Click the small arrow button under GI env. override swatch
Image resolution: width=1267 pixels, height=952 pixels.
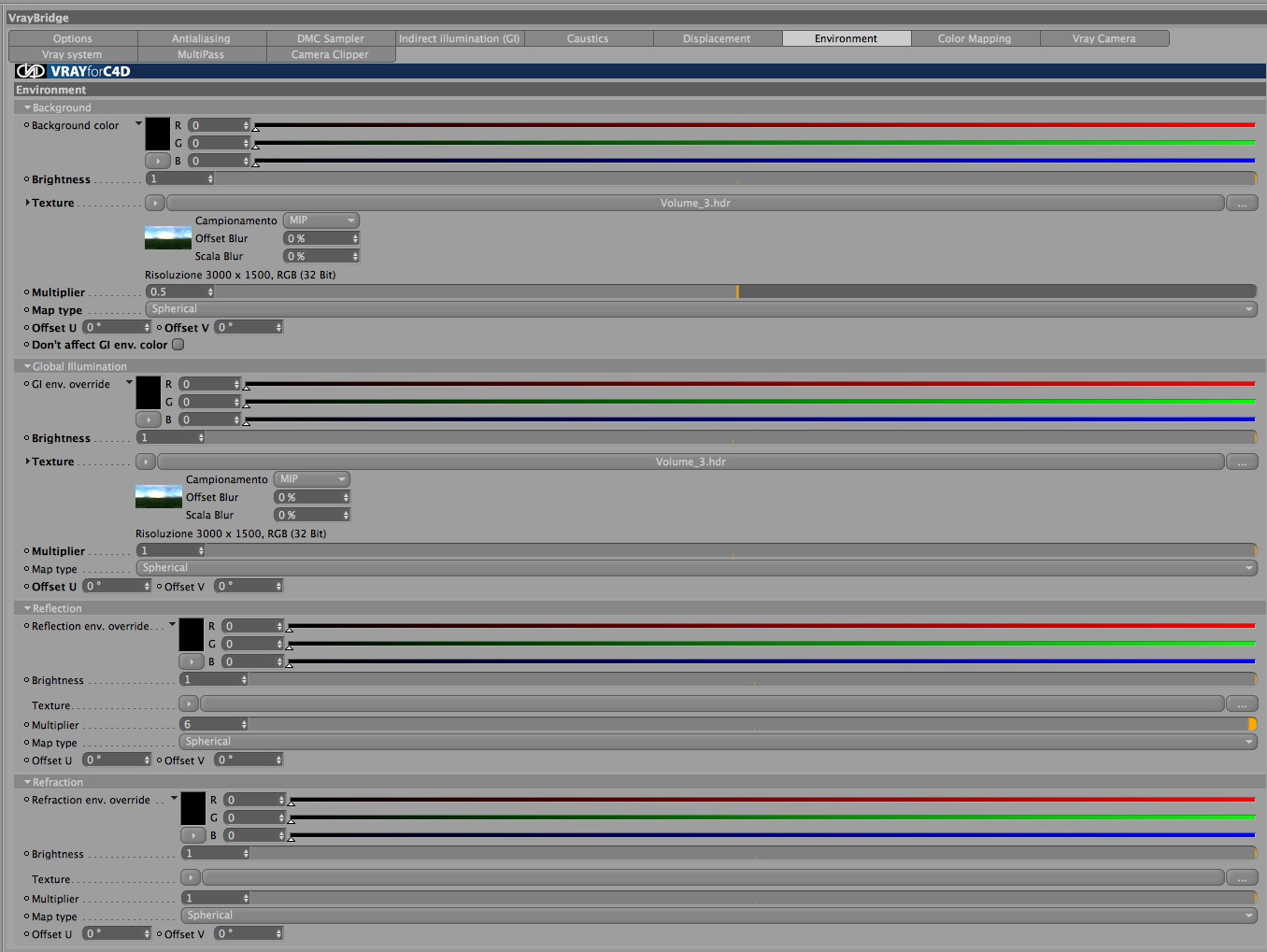[149, 419]
